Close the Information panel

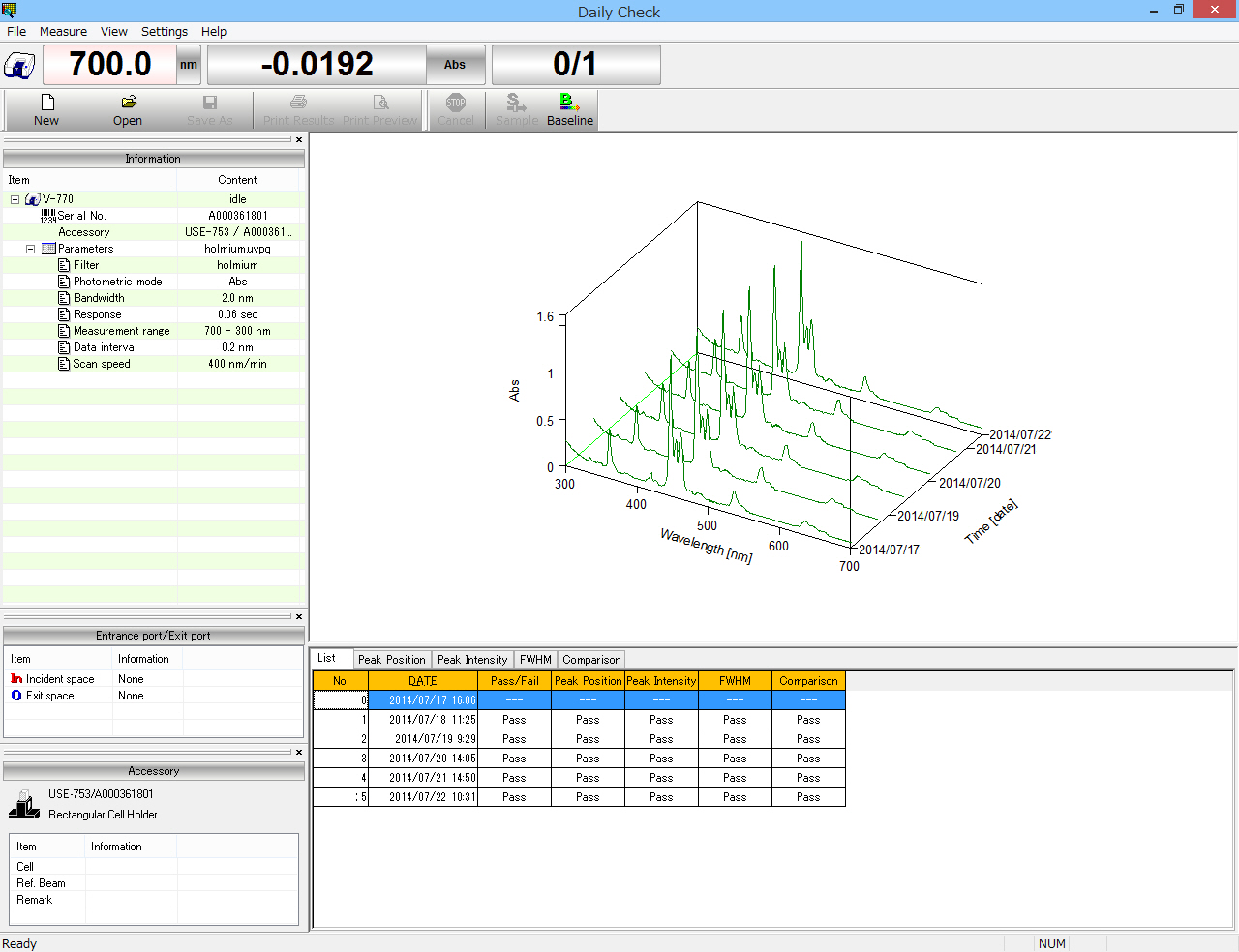coord(299,140)
